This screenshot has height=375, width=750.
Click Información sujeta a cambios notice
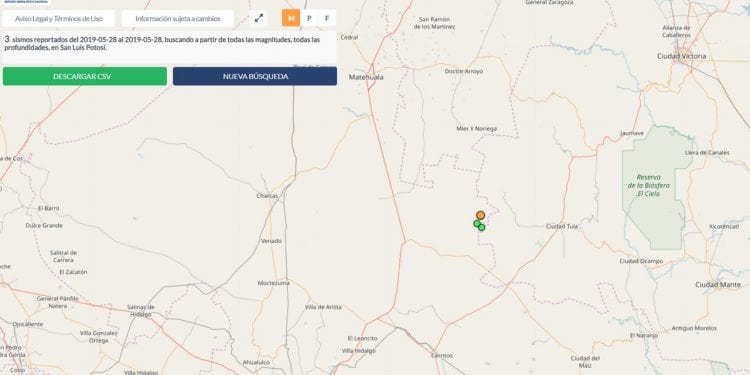point(178,19)
